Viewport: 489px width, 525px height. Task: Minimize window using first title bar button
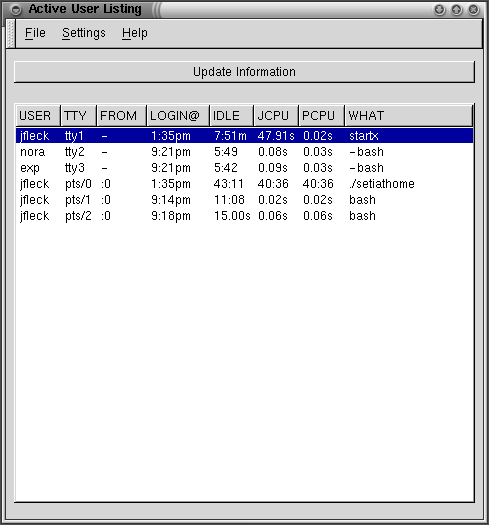(440, 10)
